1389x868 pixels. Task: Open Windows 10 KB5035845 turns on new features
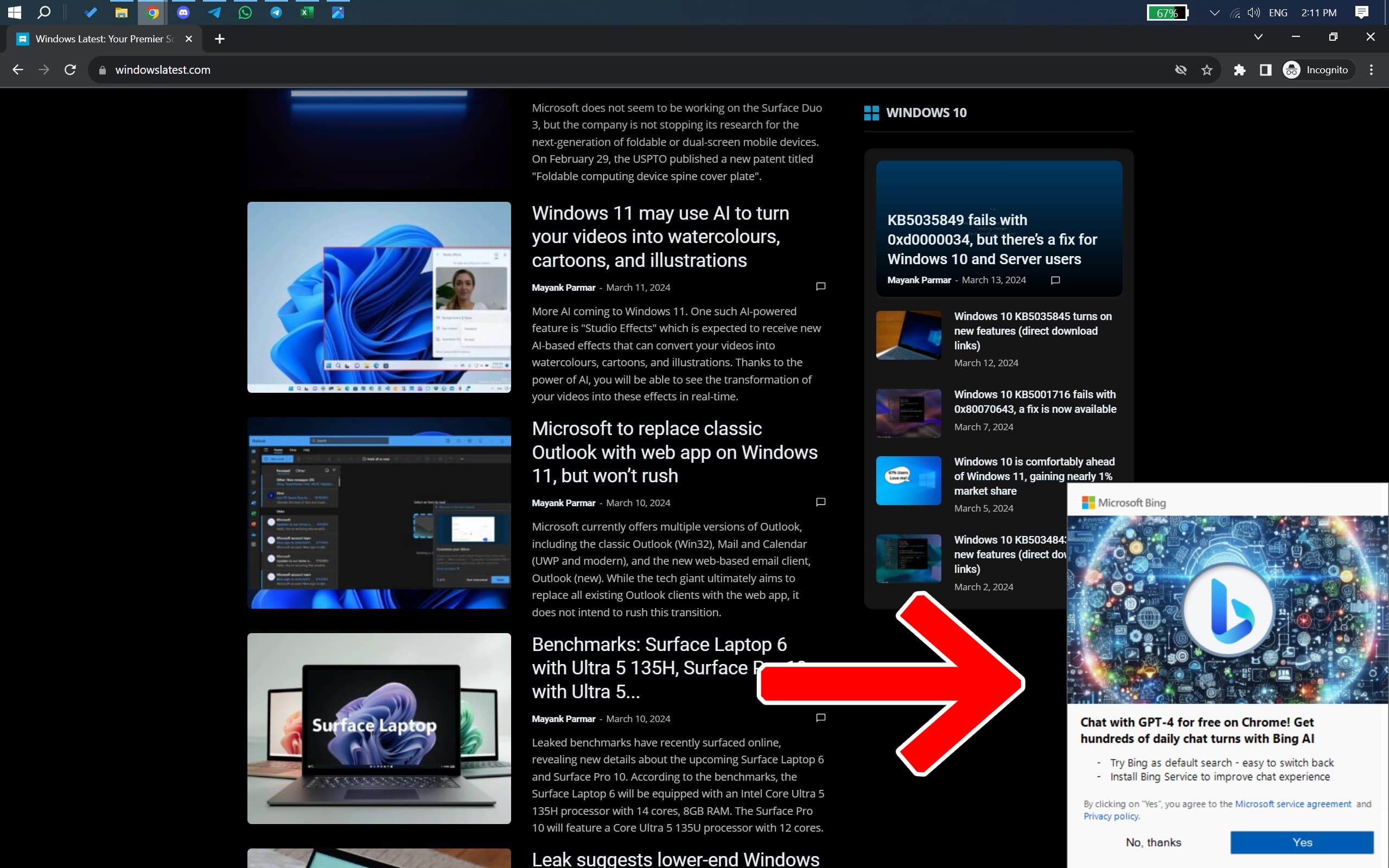pos(1033,331)
